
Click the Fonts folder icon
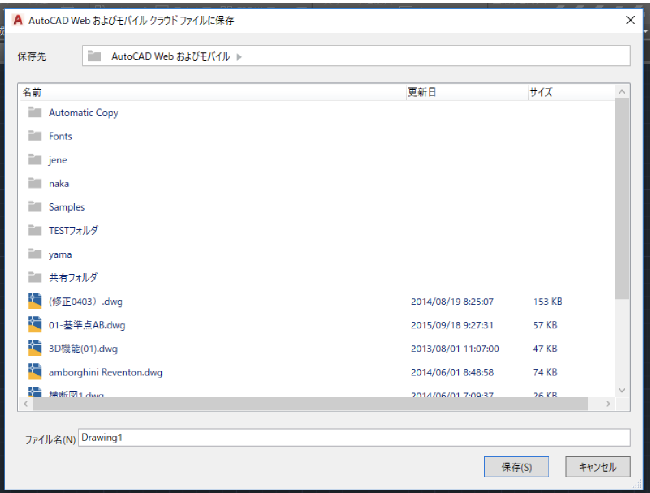34,136
